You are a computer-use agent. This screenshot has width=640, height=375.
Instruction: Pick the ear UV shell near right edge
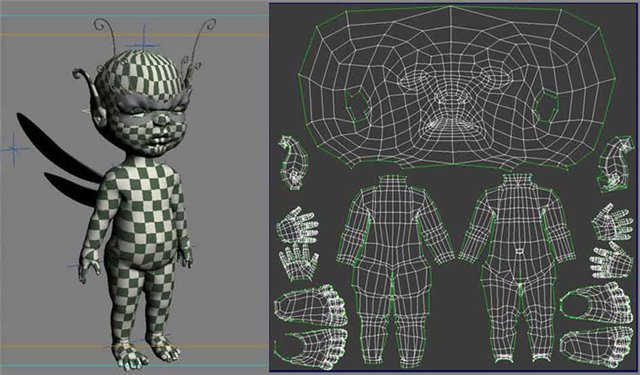pyautogui.click(x=617, y=164)
